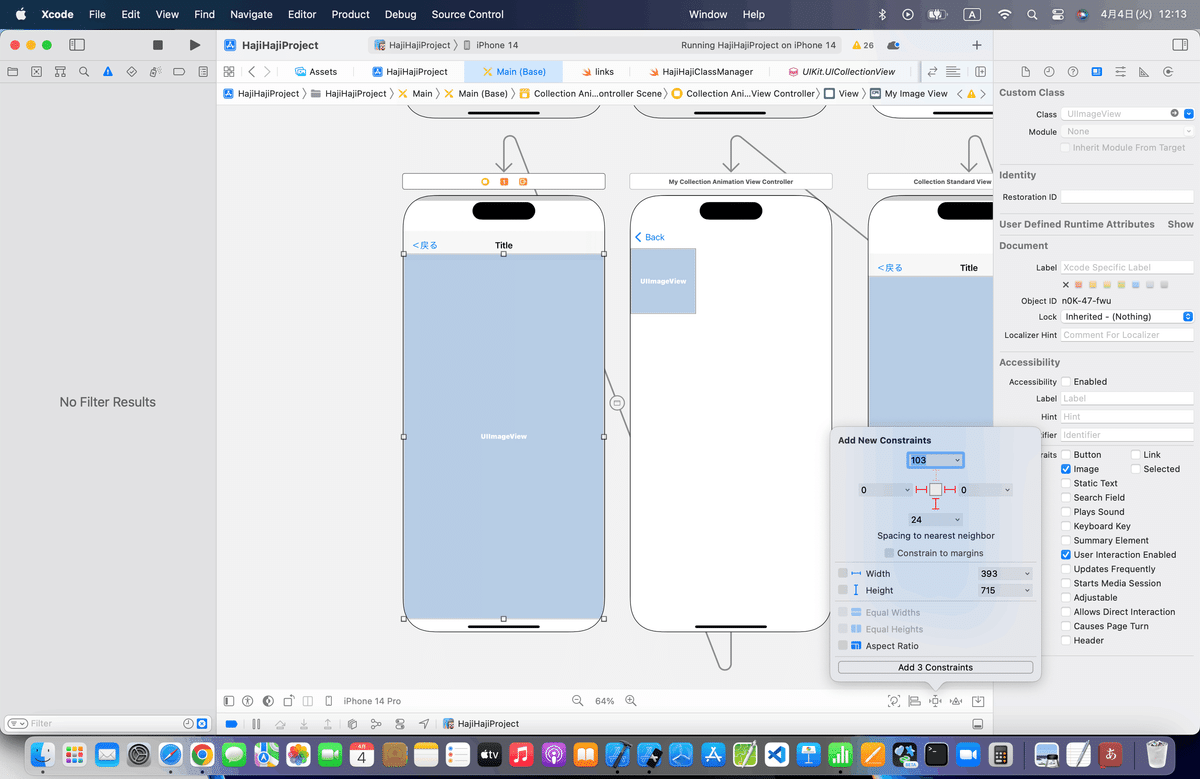Zoom in the storyboard canvas

pos(631,701)
